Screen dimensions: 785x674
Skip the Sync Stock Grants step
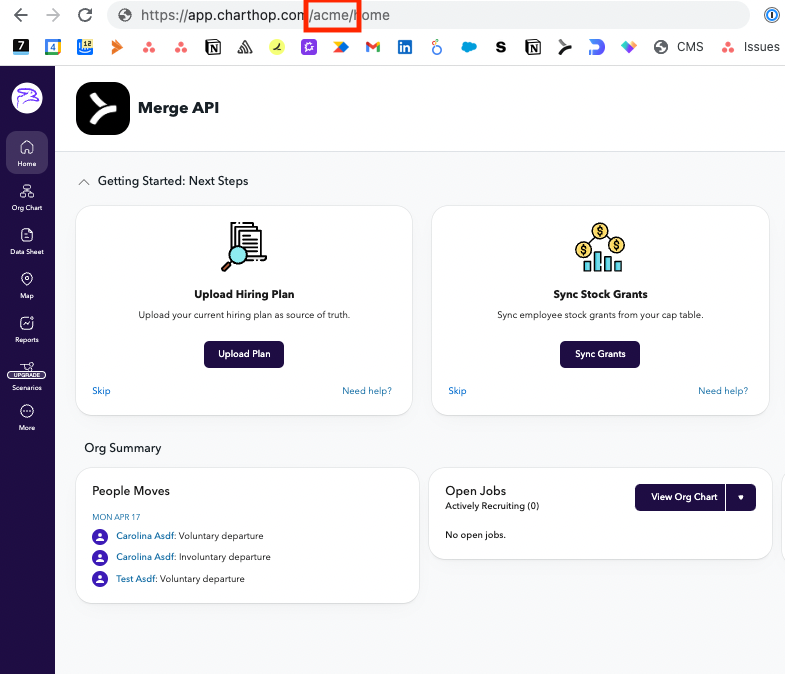click(457, 391)
